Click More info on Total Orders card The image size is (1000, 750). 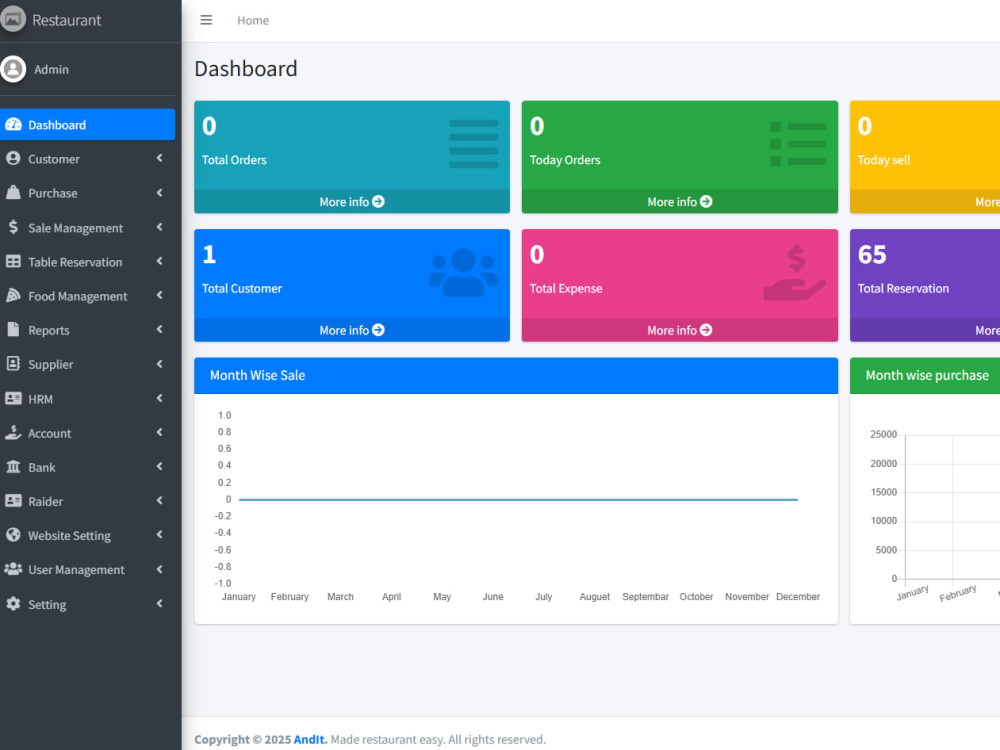point(351,202)
